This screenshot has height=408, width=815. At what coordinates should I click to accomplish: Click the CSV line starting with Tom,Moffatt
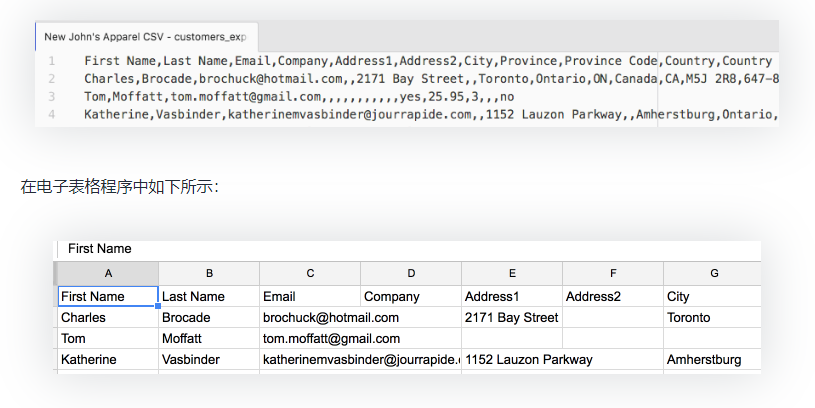pyautogui.click(x=299, y=97)
